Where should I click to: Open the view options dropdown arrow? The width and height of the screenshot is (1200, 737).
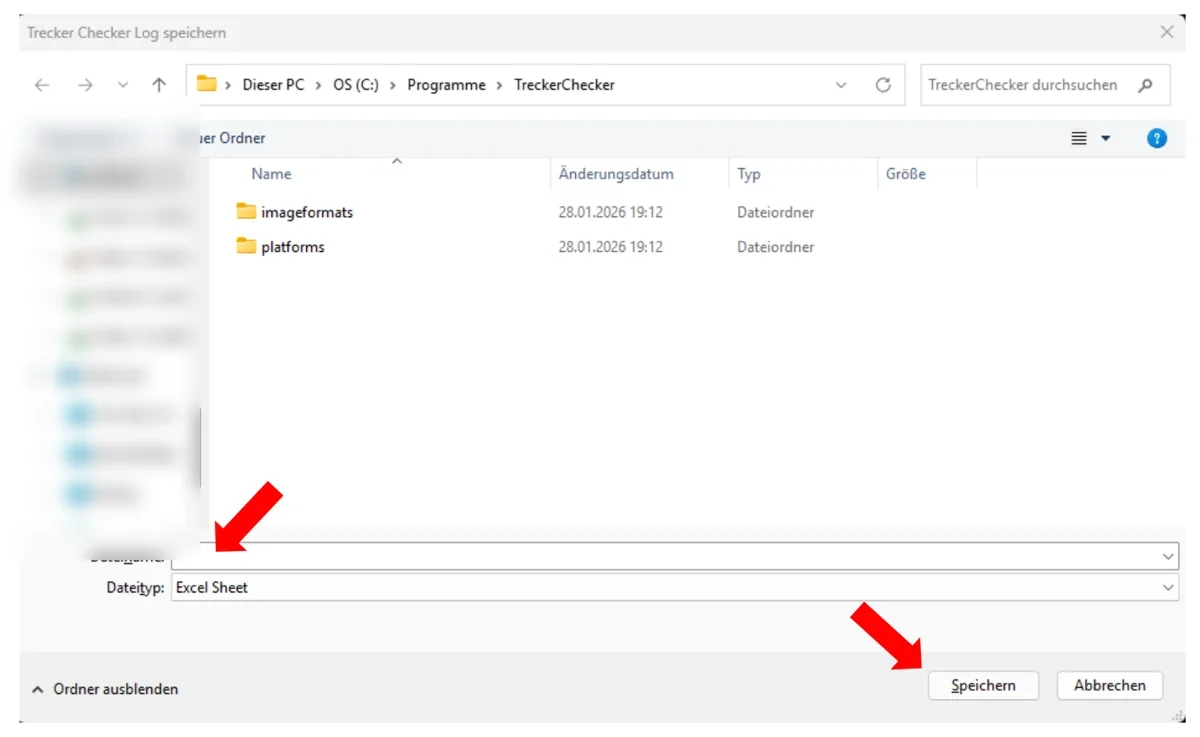(1106, 139)
